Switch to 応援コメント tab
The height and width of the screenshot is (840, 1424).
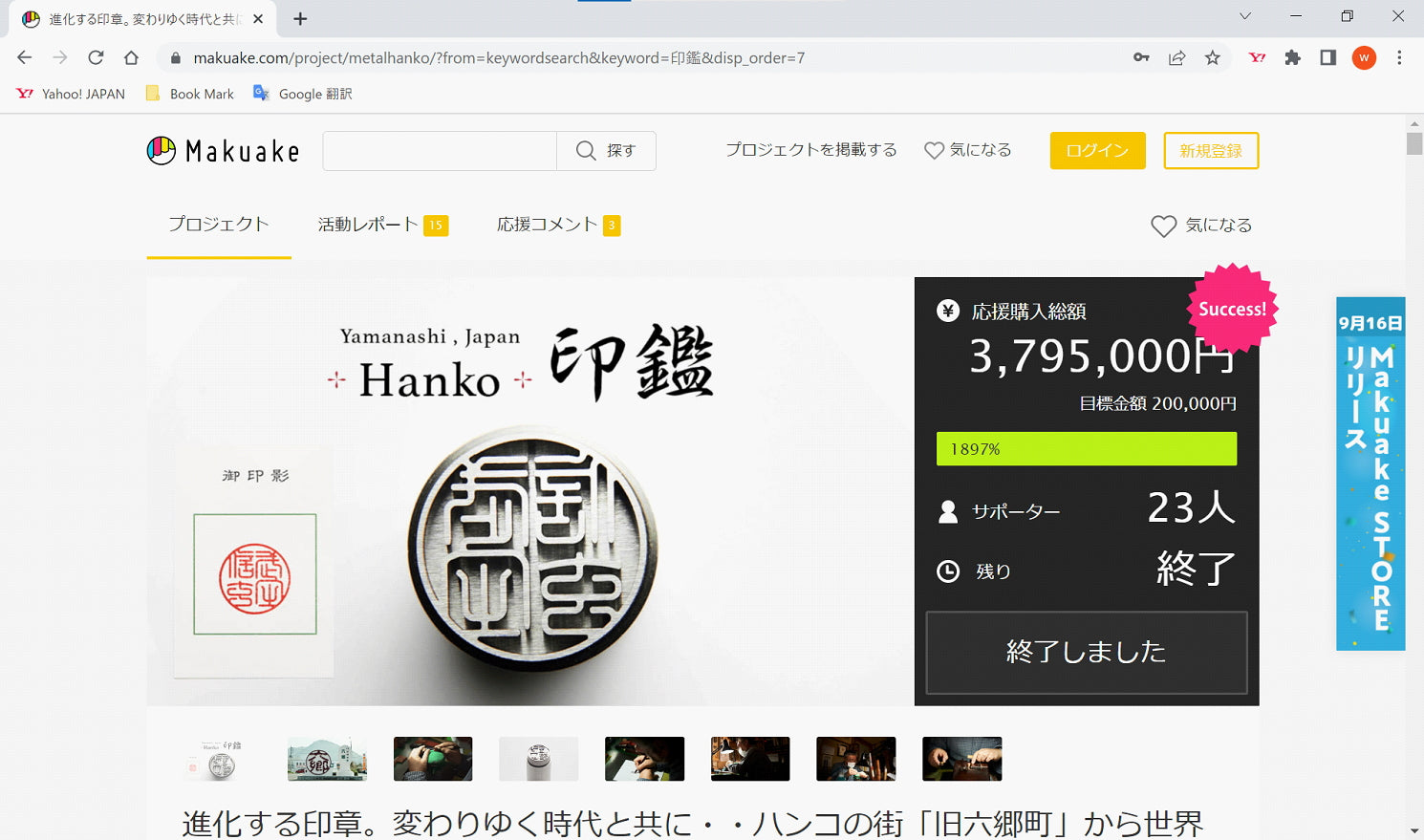pyautogui.click(x=557, y=225)
